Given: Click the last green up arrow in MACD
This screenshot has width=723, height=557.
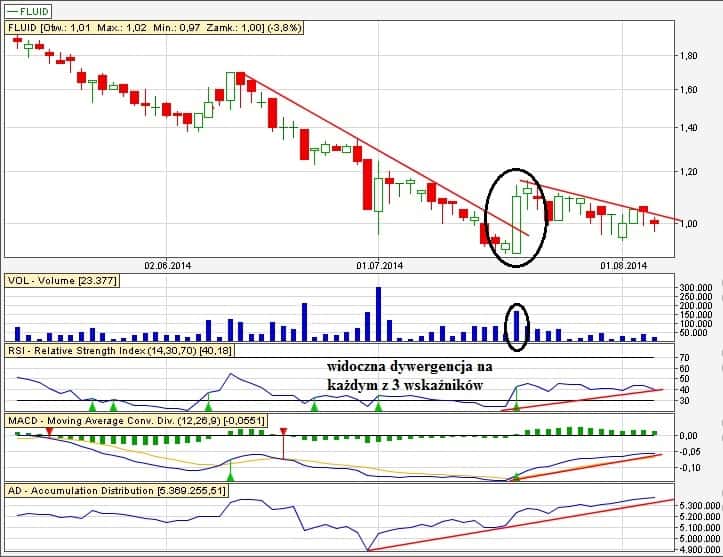Looking at the screenshot, I should 517,478.
